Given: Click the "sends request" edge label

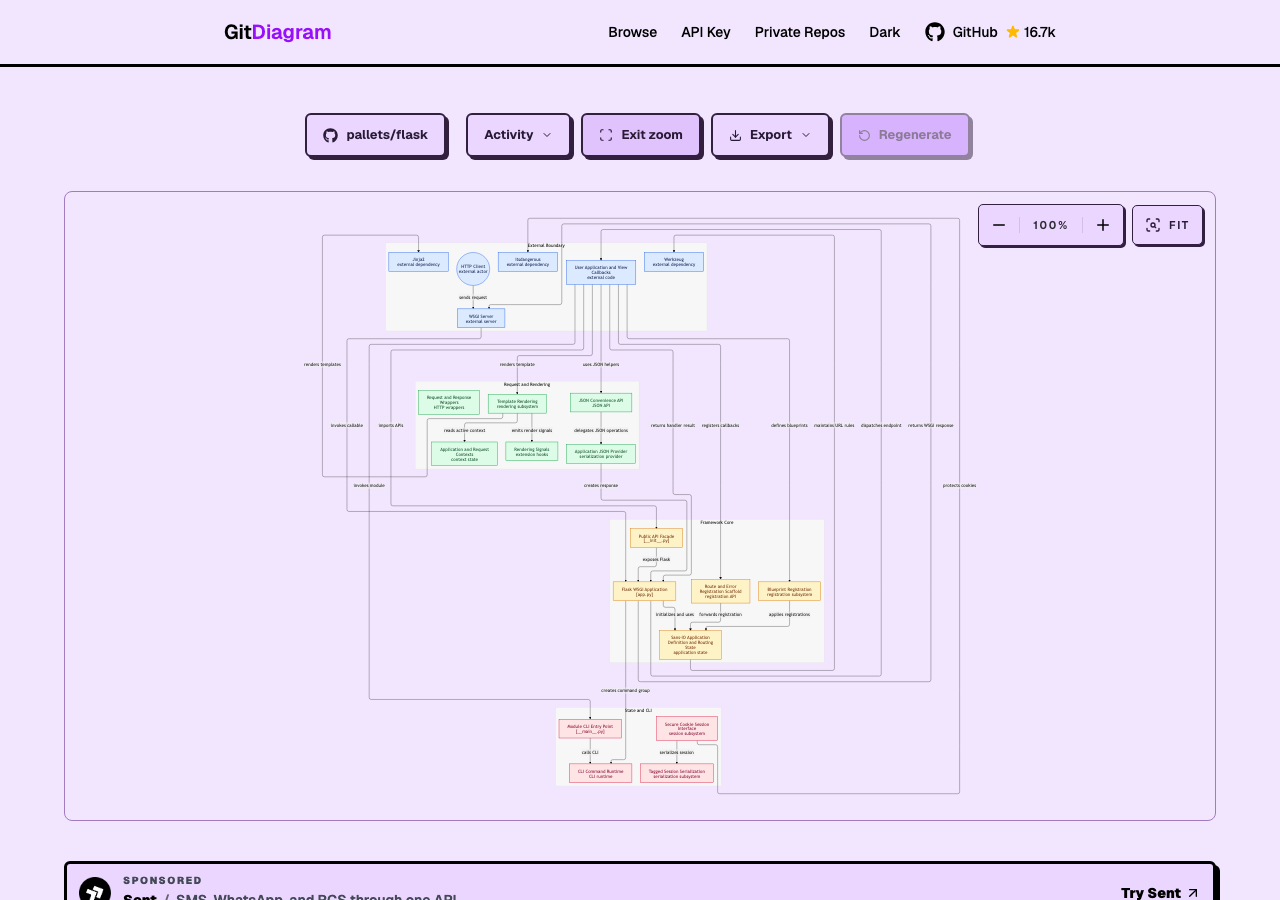Looking at the screenshot, I should [x=473, y=297].
